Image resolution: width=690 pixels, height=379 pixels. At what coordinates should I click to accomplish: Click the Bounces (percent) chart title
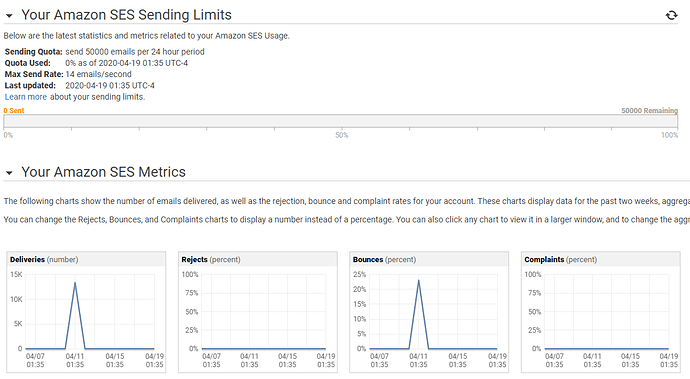[384, 260]
